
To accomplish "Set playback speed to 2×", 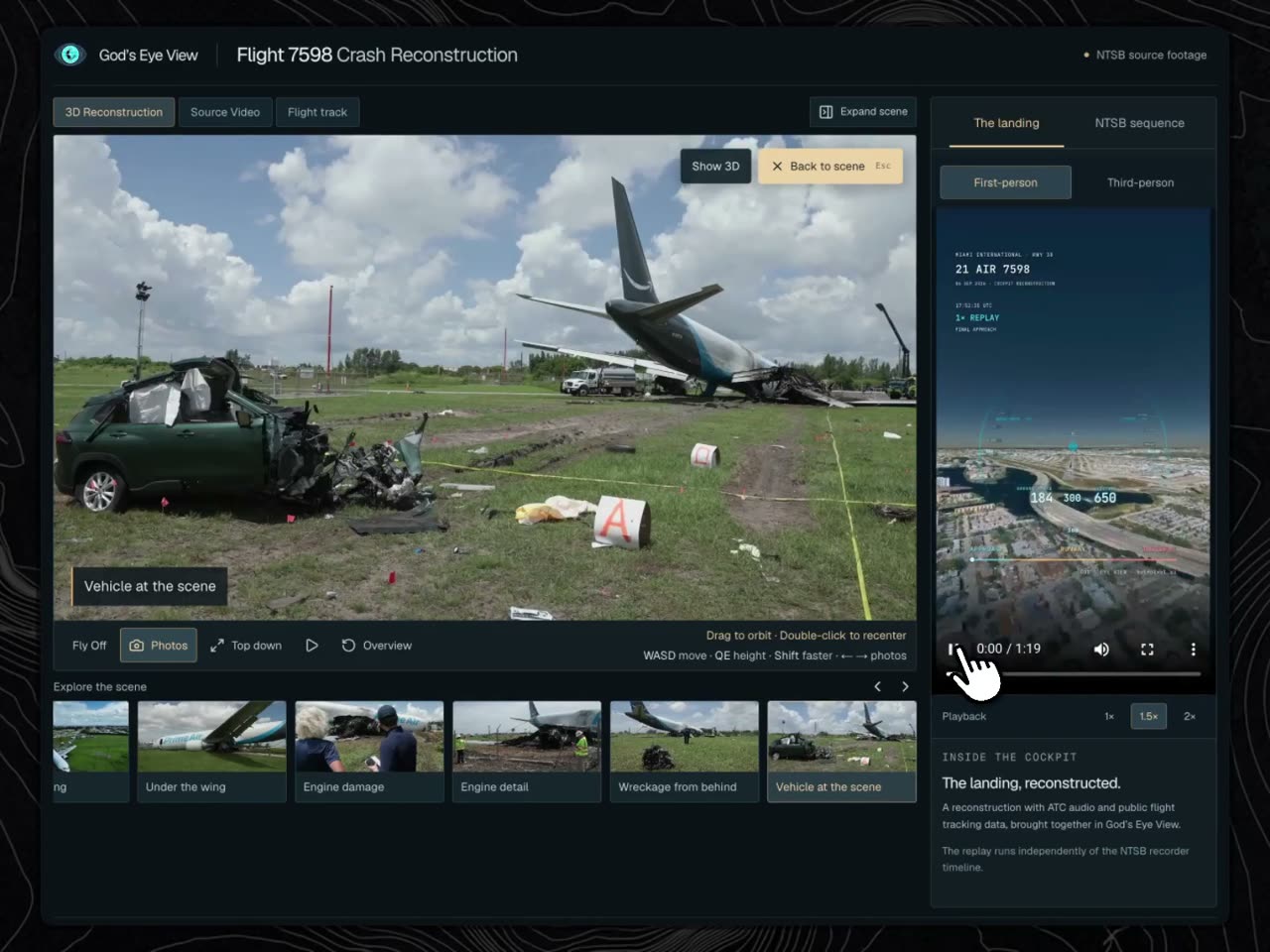I will (x=1189, y=716).
